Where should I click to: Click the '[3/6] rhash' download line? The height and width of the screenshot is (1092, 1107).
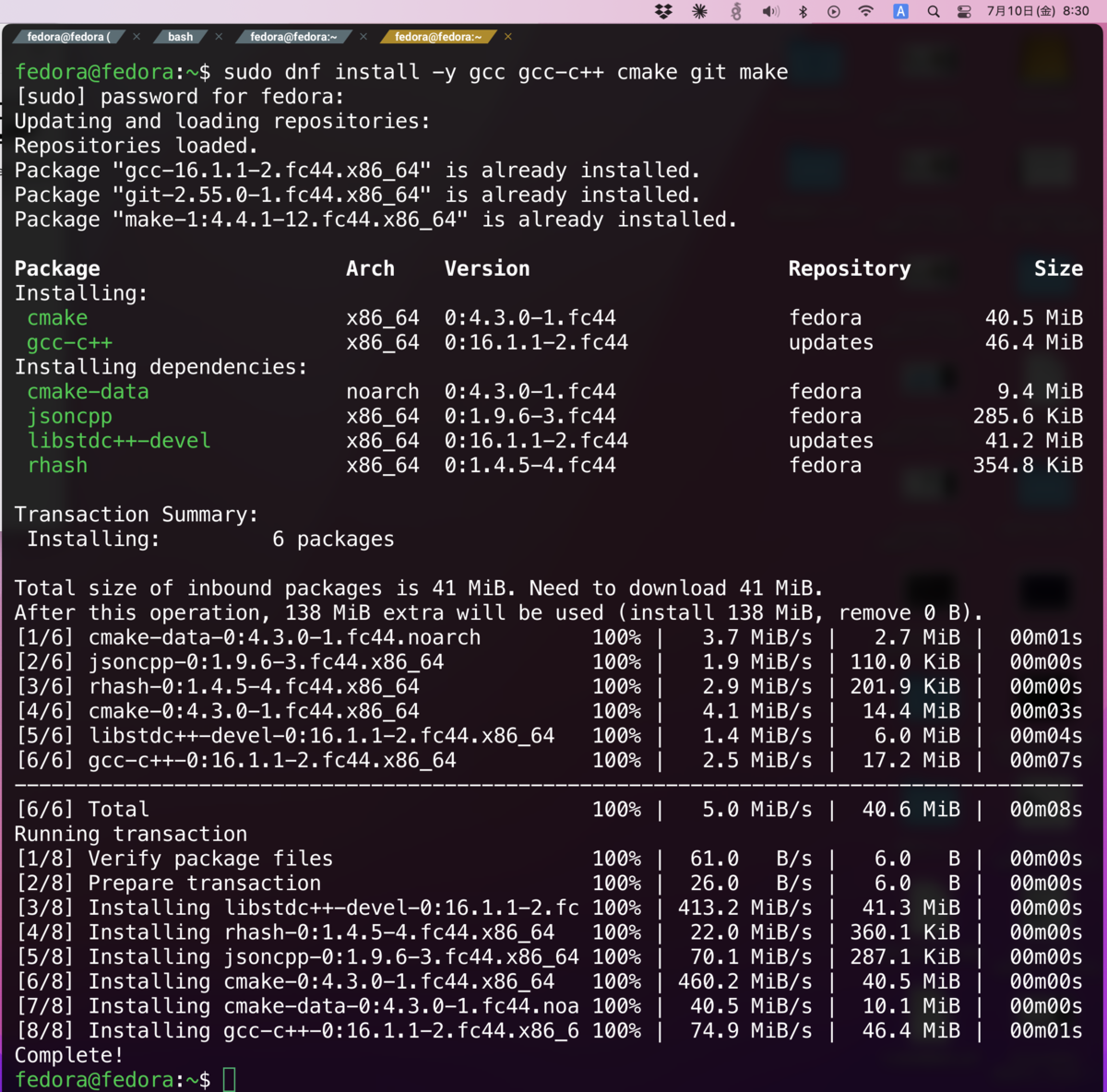pyautogui.click(x=549, y=687)
